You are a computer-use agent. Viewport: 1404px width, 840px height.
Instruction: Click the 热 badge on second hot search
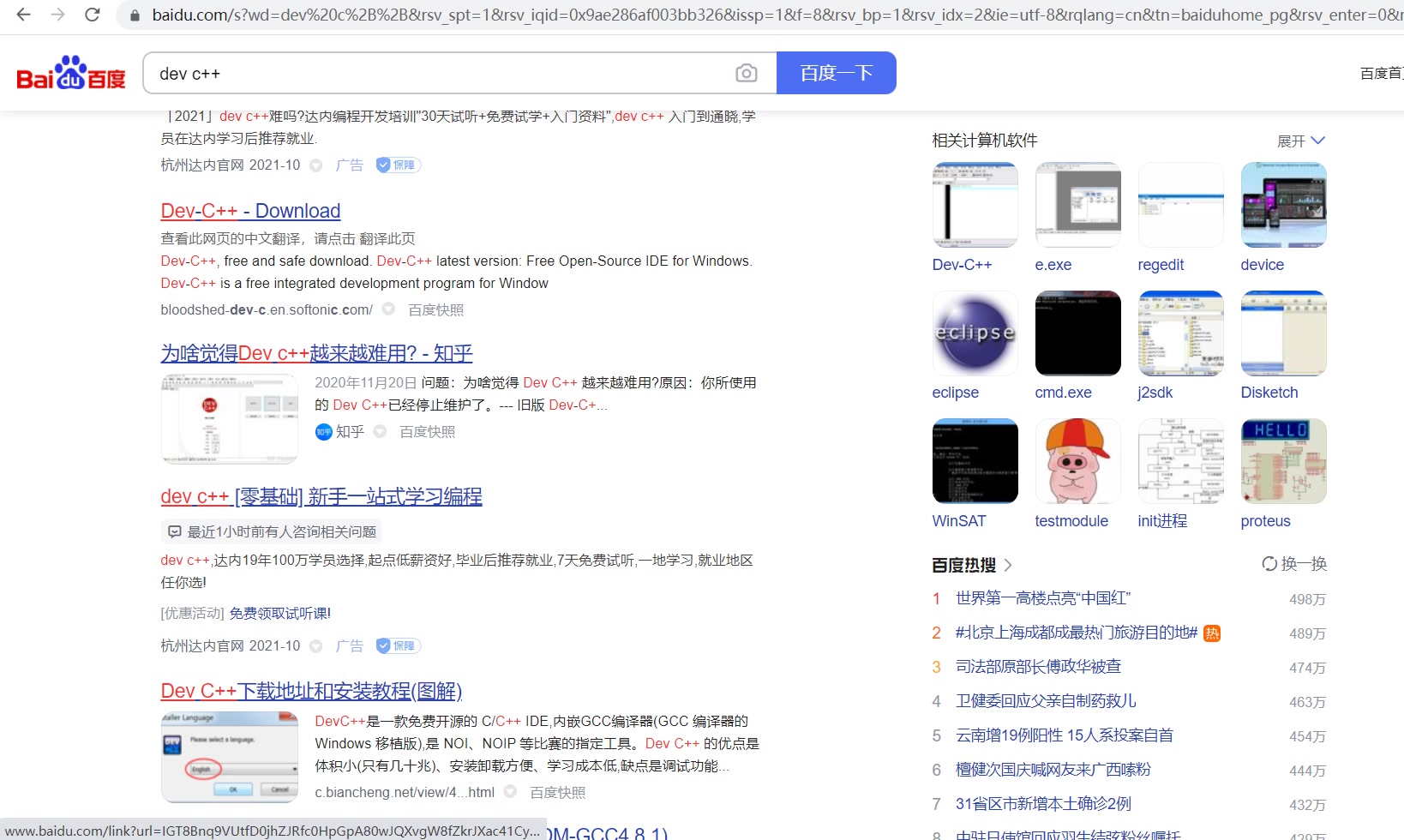[x=1211, y=633]
